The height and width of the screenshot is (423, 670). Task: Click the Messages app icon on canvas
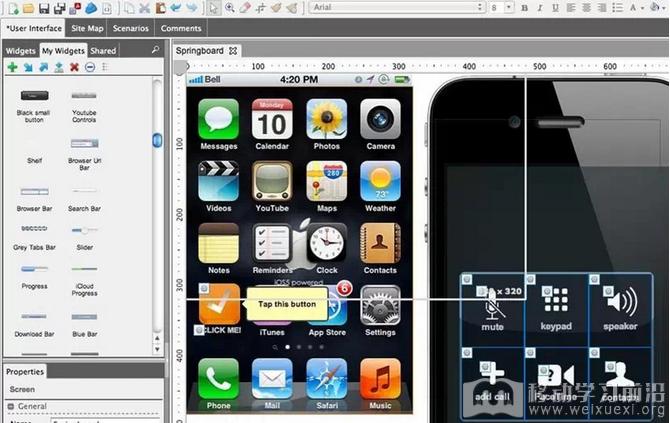point(218,119)
